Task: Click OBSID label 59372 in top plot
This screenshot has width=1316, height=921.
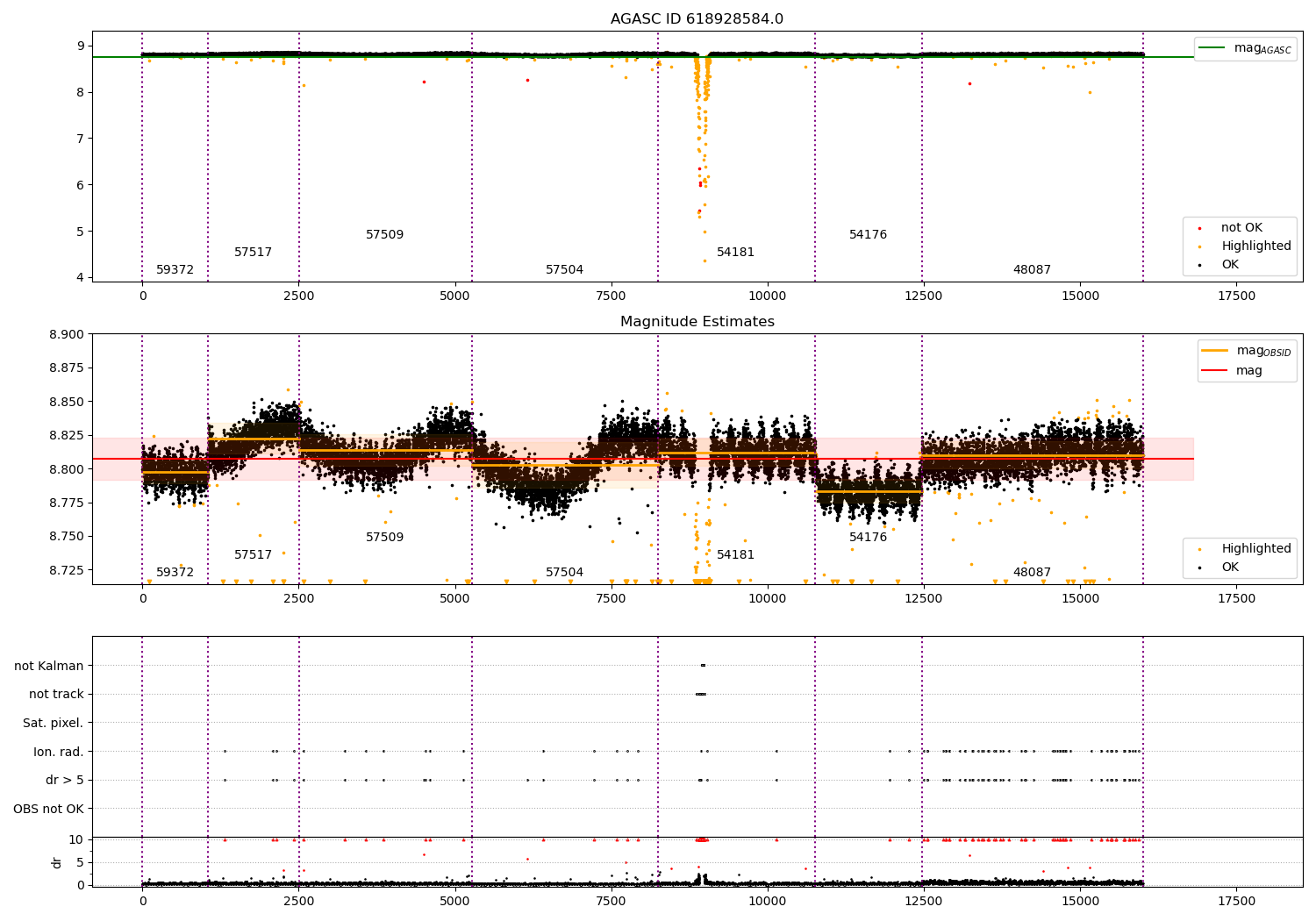Action: coord(175,270)
